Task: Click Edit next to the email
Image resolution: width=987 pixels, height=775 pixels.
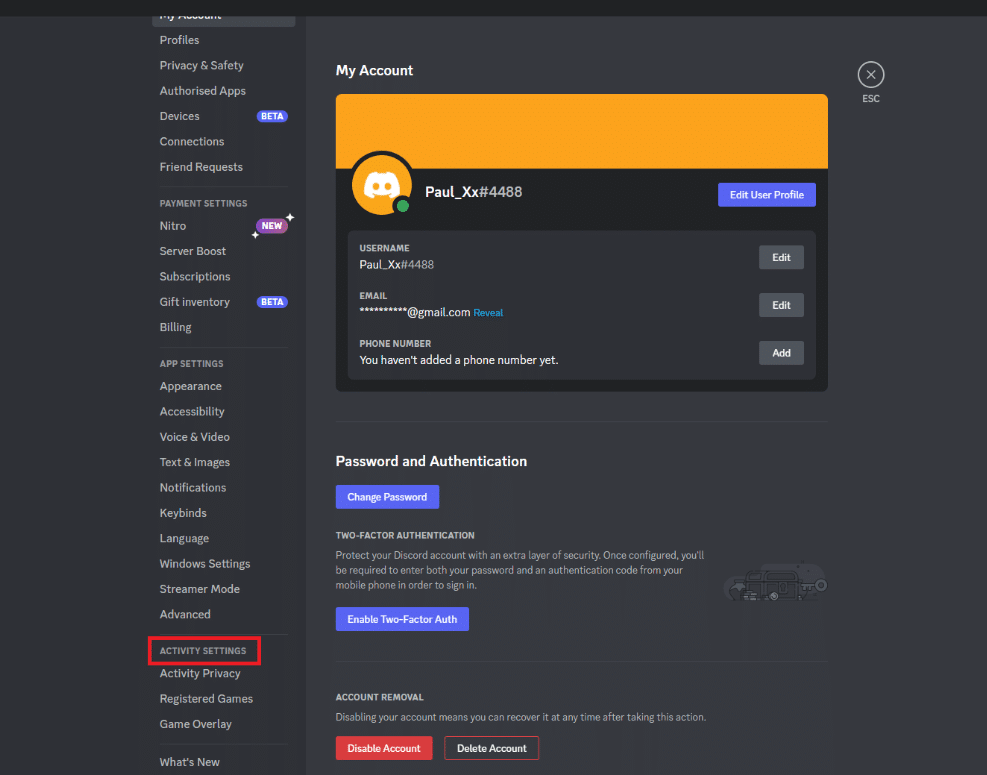Action: [x=781, y=305]
